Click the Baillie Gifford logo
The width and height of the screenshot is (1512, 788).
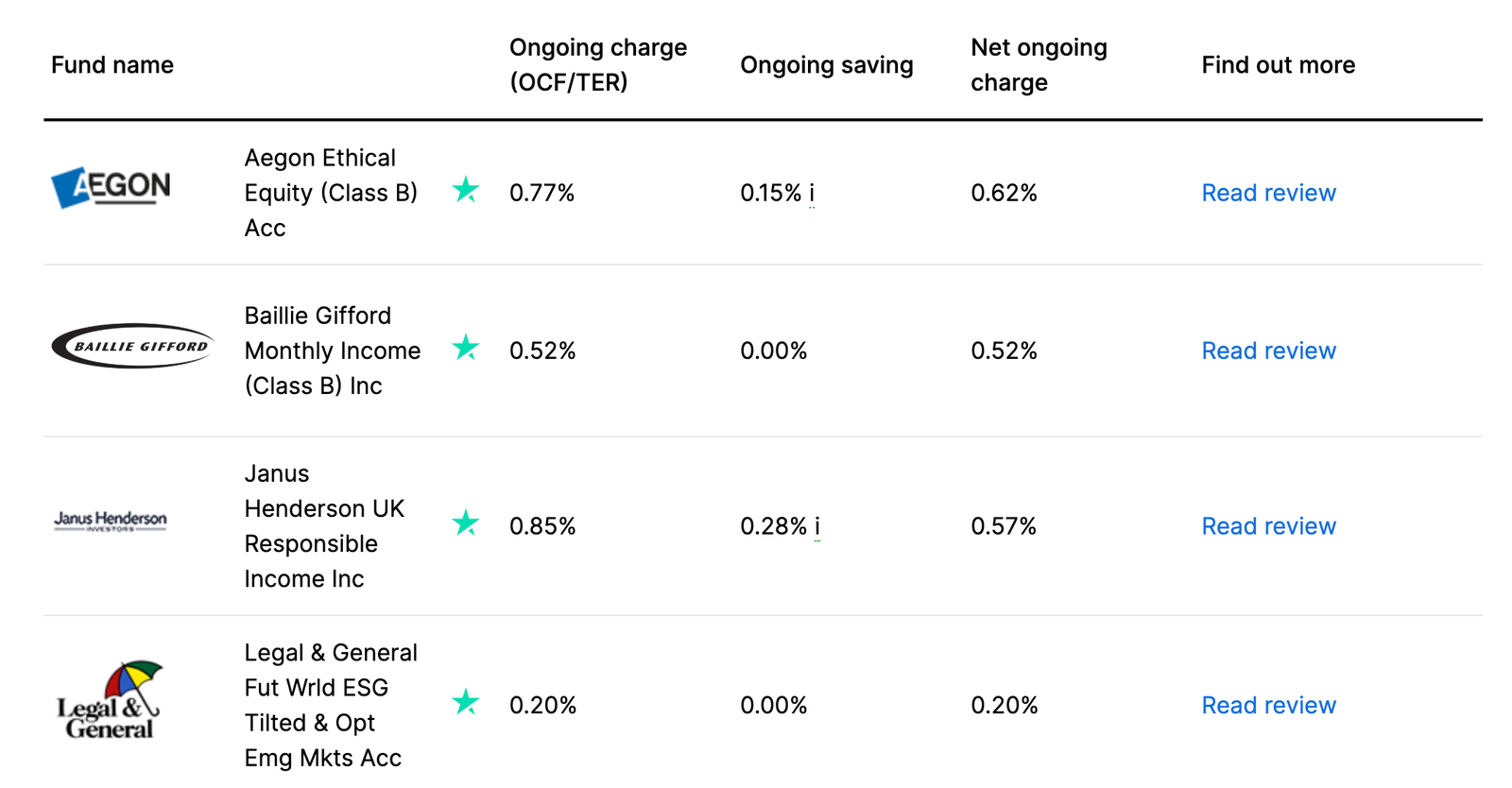coord(131,347)
